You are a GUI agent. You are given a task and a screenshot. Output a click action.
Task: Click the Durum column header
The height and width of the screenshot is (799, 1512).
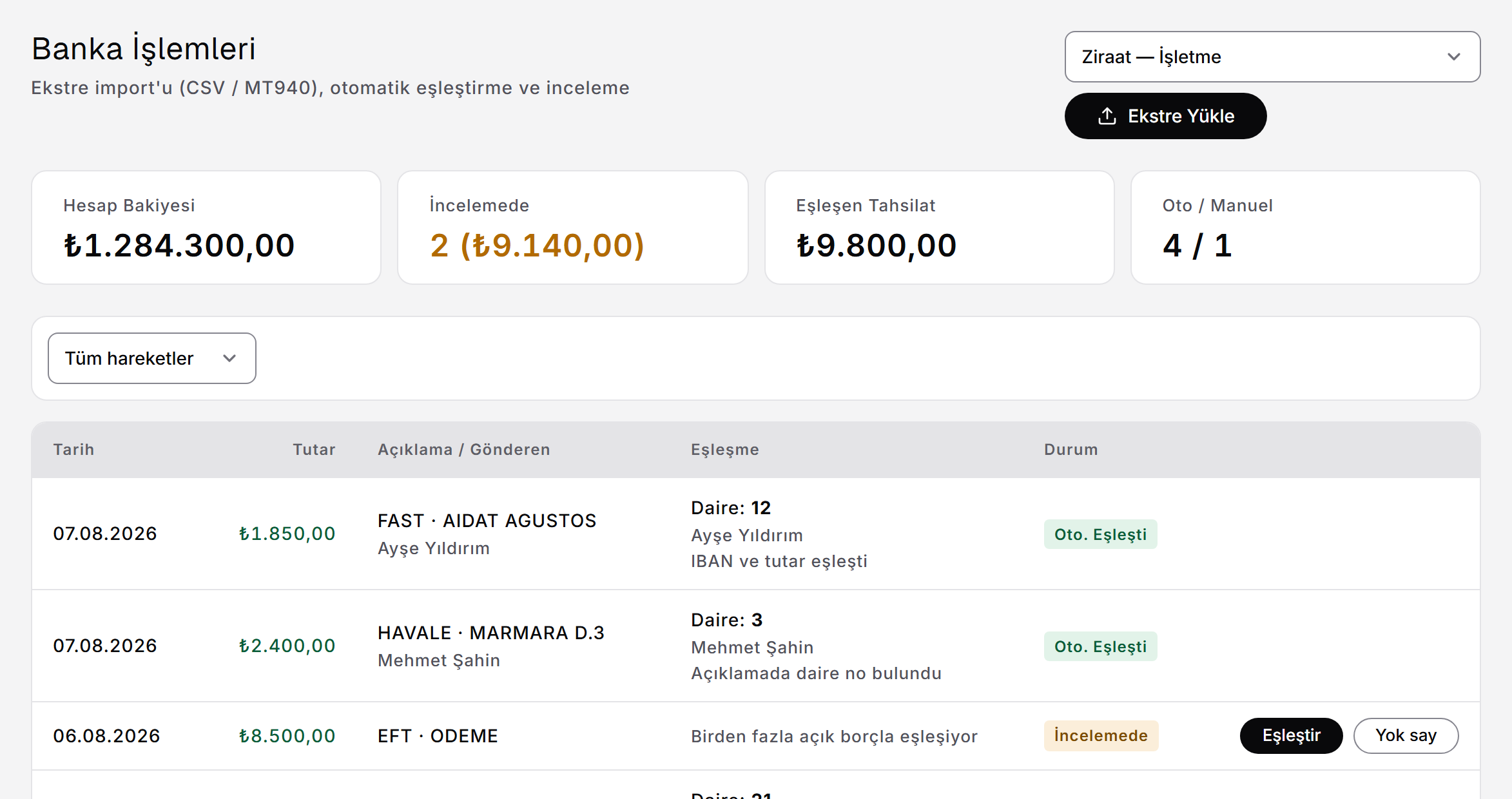[1071, 450]
